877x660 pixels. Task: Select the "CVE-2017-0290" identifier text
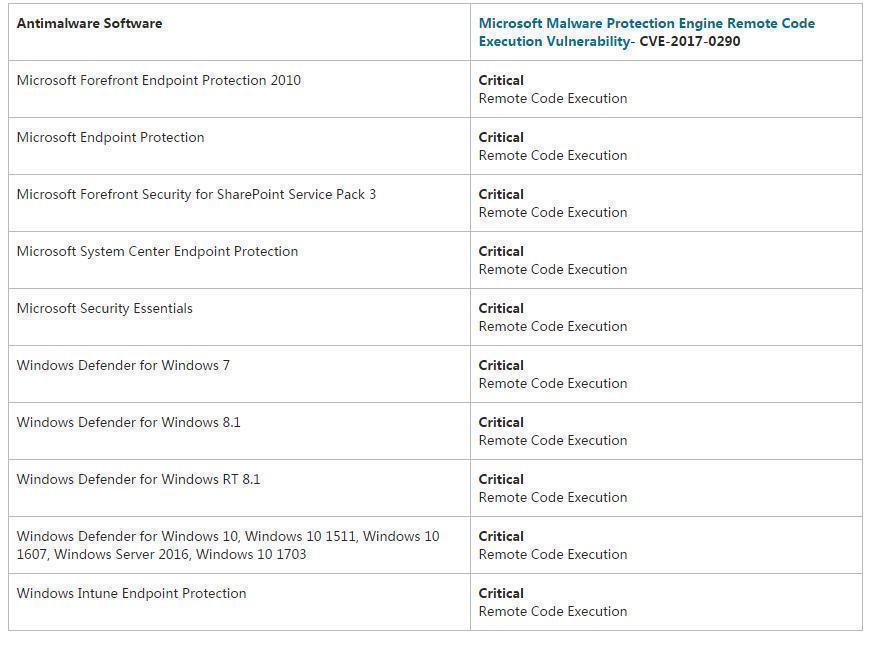pos(690,41)
